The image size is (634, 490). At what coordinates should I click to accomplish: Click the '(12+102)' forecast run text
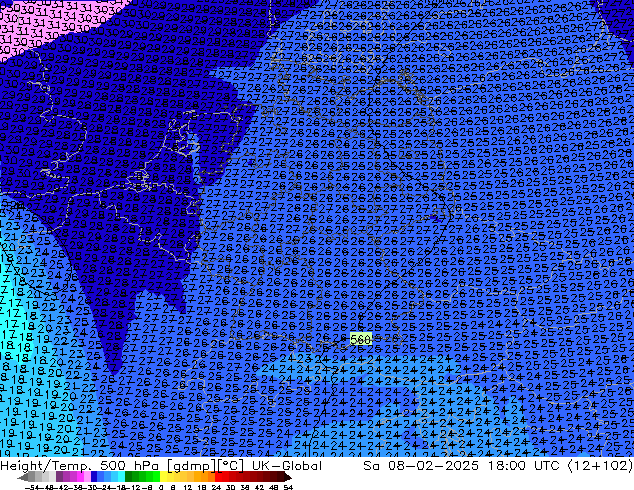600,466
